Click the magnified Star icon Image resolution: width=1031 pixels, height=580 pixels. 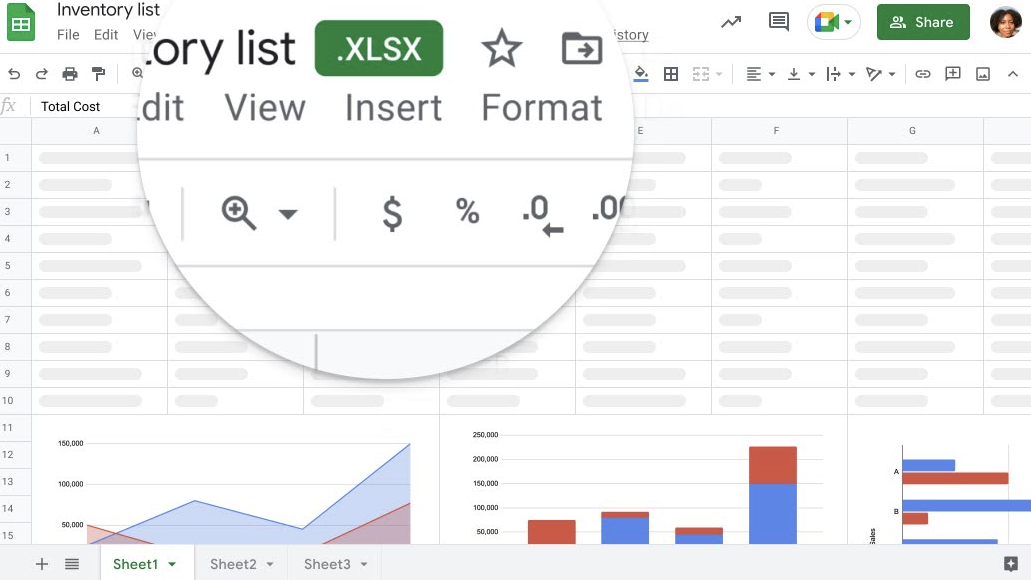click(x=502, y=48)
